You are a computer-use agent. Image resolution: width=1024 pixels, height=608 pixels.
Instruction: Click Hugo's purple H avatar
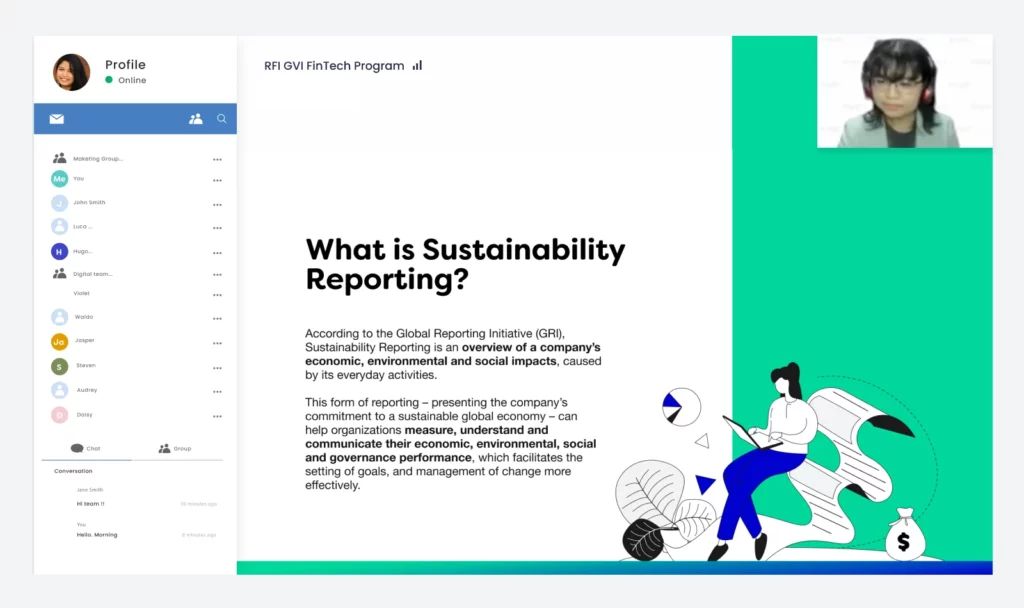[x=59, y=251]
